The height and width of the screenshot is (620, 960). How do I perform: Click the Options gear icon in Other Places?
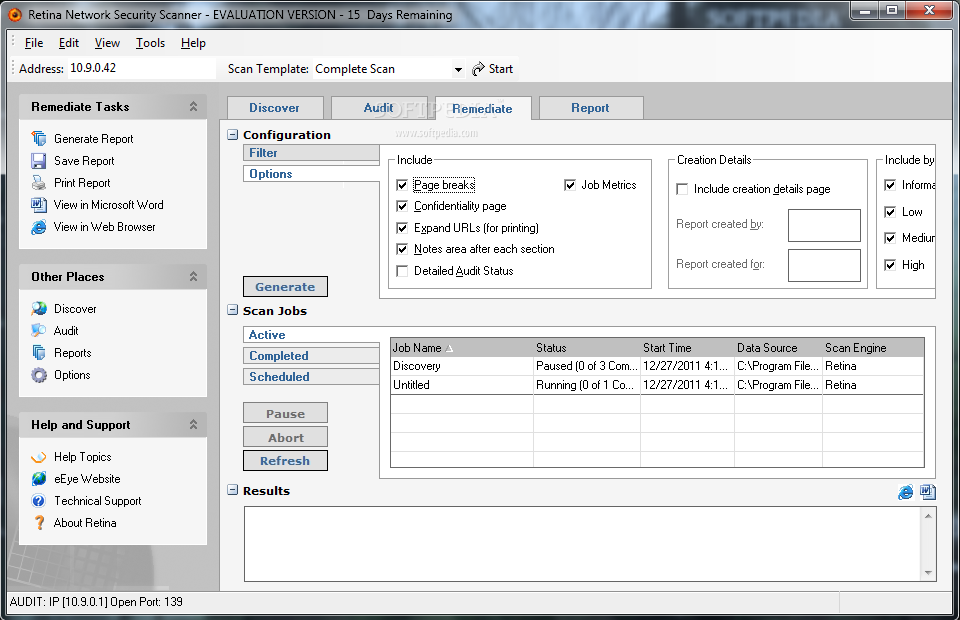pyautogui.click(x=39, y=375)
